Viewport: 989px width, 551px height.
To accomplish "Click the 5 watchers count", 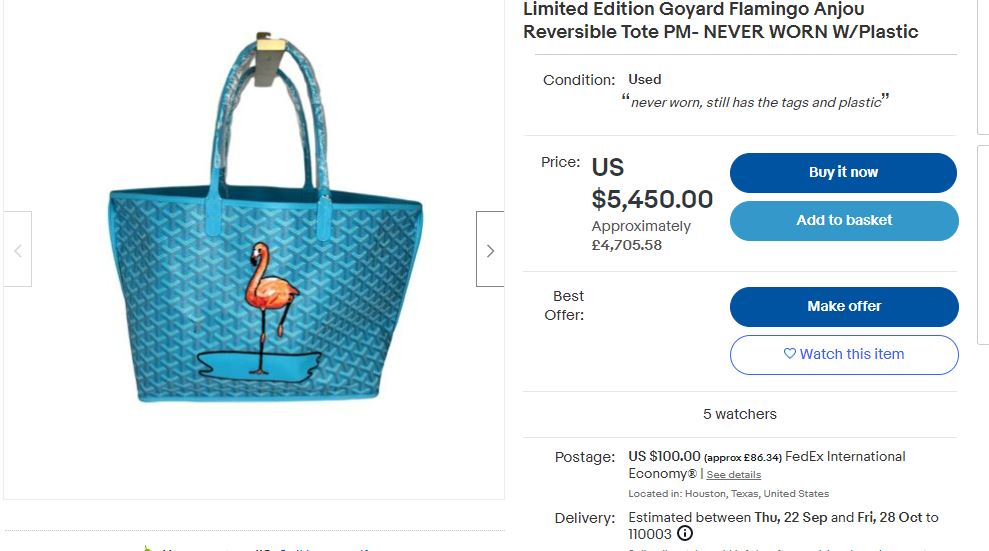I will tap(740, 414).
